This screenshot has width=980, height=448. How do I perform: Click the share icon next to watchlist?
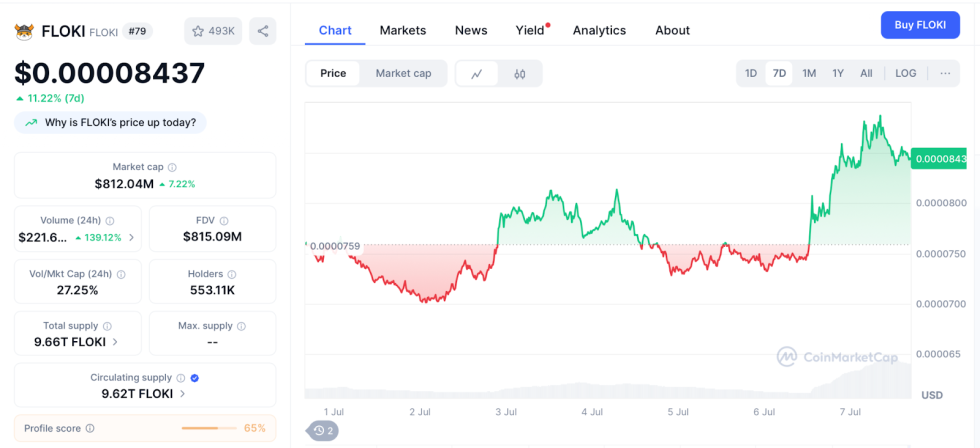coord(263,31)
